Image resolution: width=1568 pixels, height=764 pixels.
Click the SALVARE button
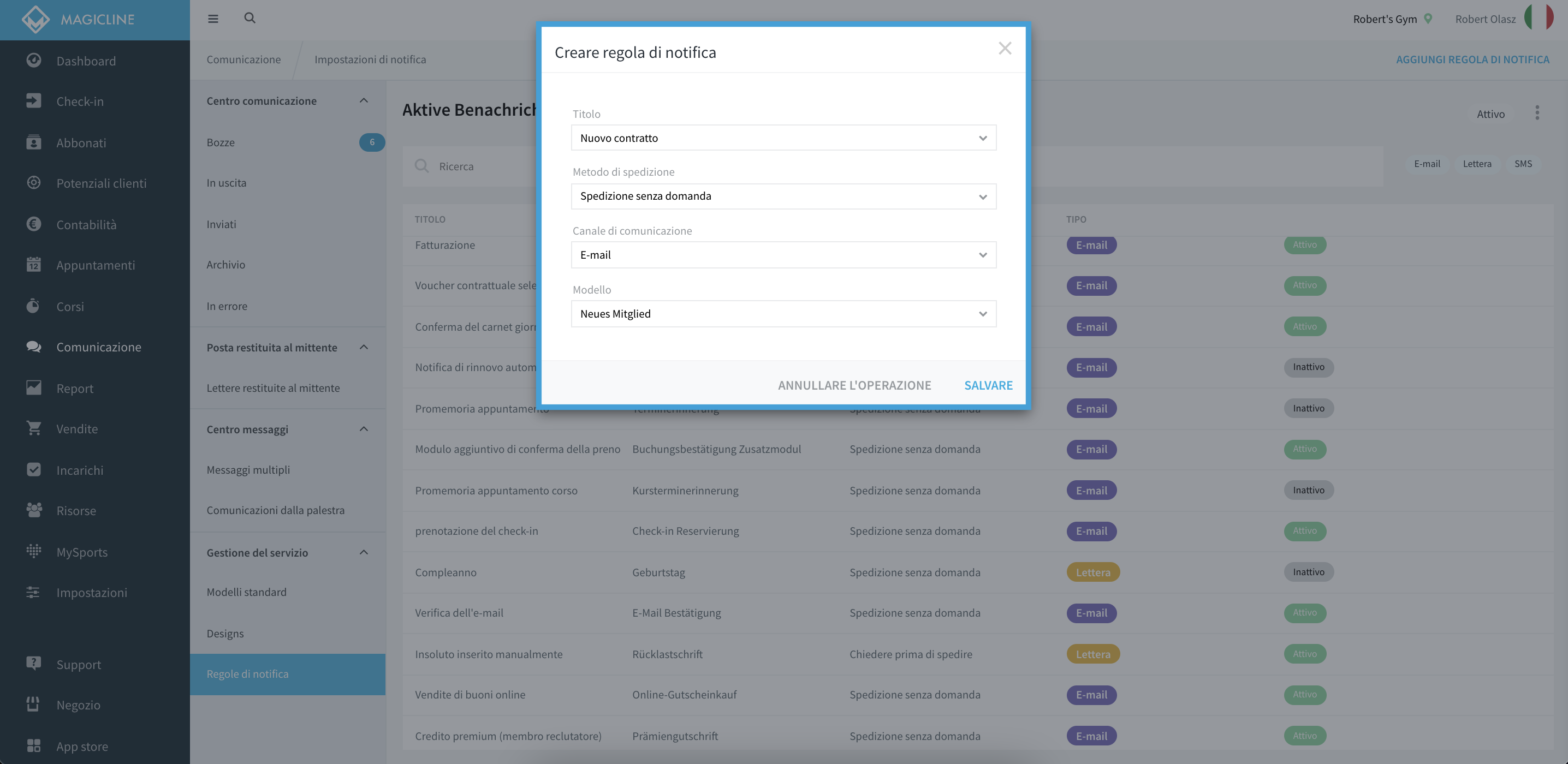[988, 385]
